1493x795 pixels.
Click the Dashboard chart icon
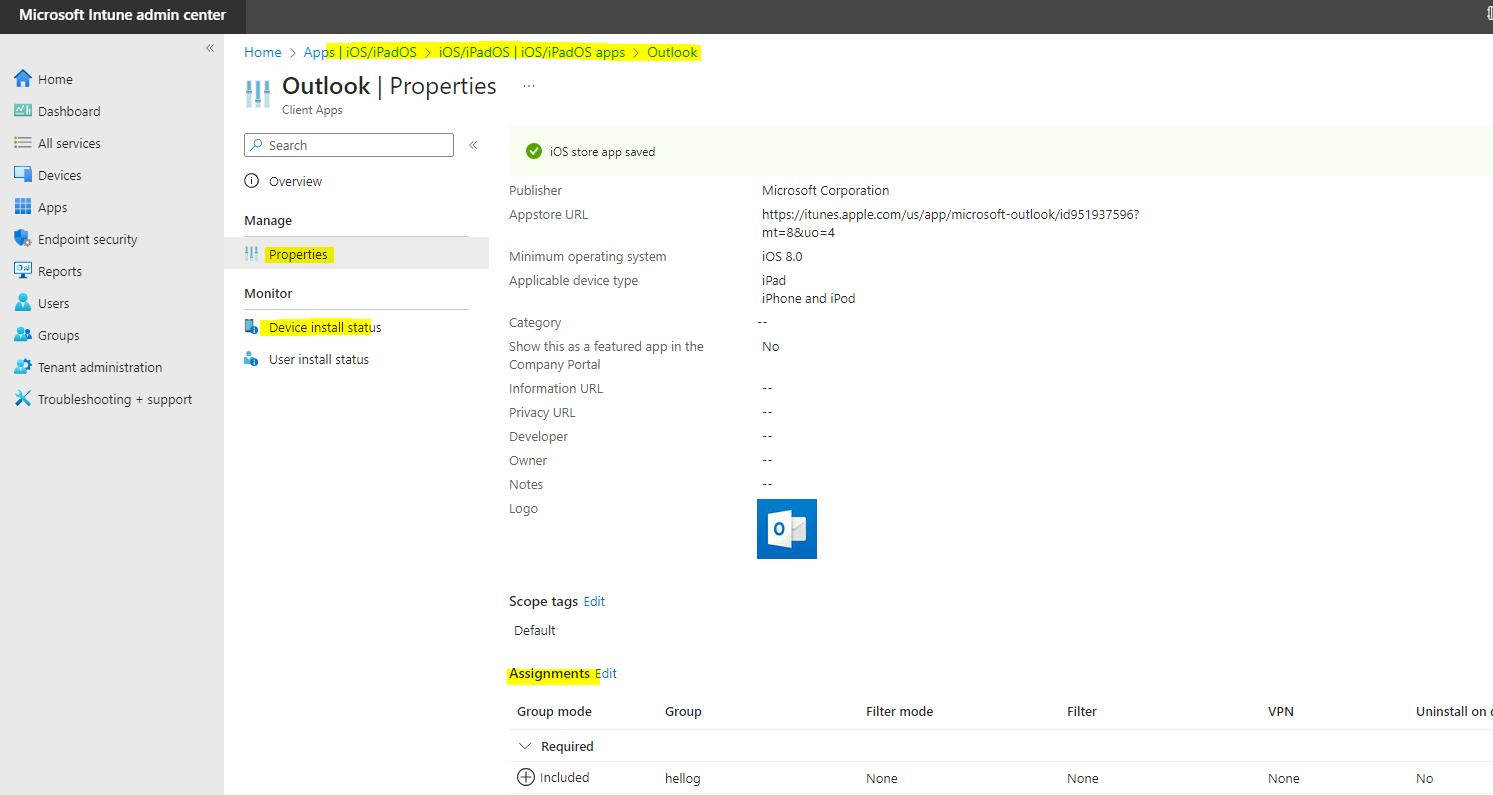(23, 111)
